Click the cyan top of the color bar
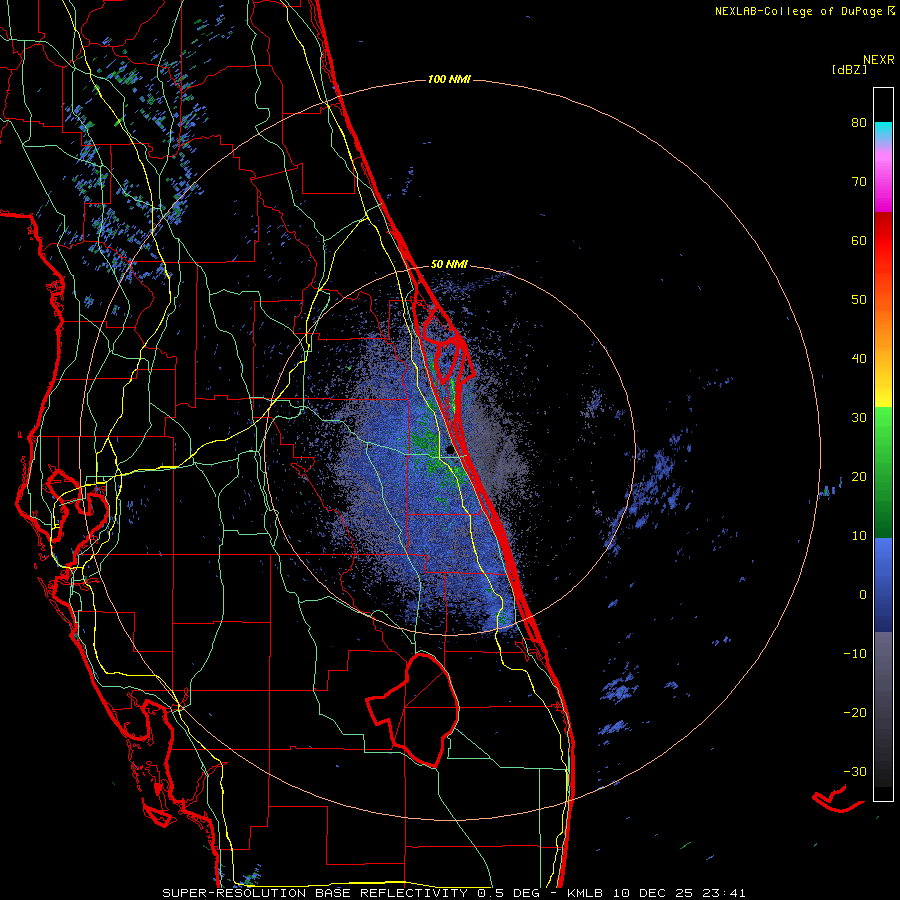Screen dimensions: 900x900 883,131
